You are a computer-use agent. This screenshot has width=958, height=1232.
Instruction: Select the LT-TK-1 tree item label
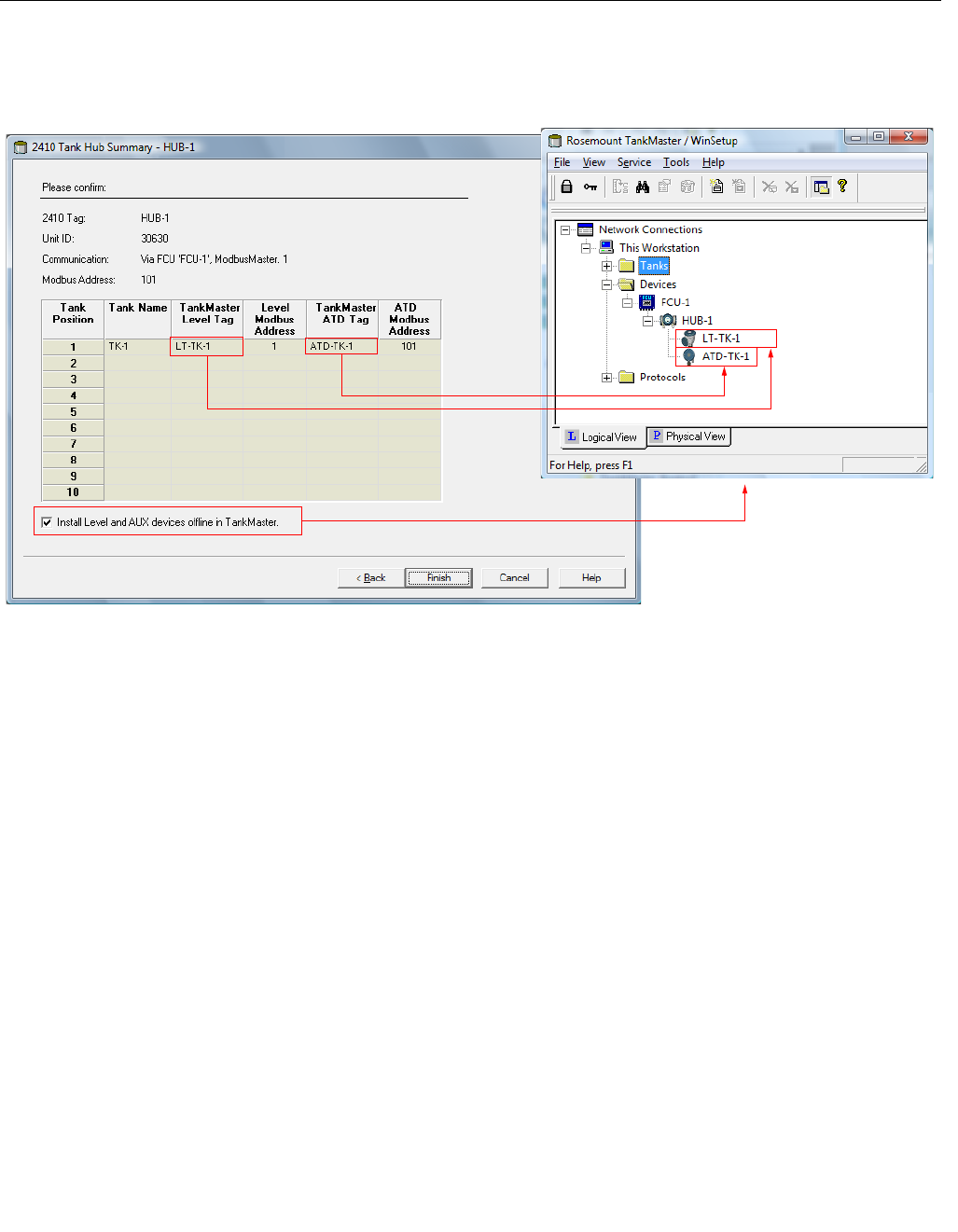[721, 339]
